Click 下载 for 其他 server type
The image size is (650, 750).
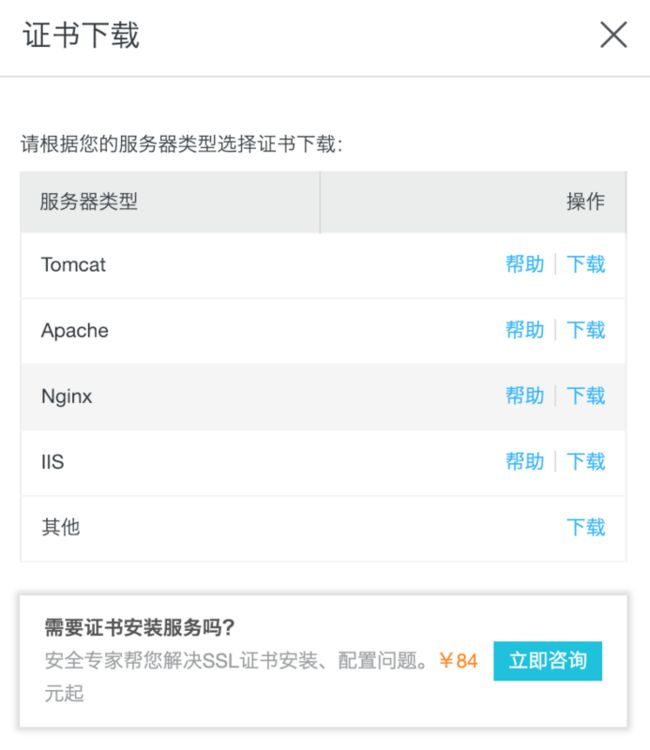click(586, 527)
